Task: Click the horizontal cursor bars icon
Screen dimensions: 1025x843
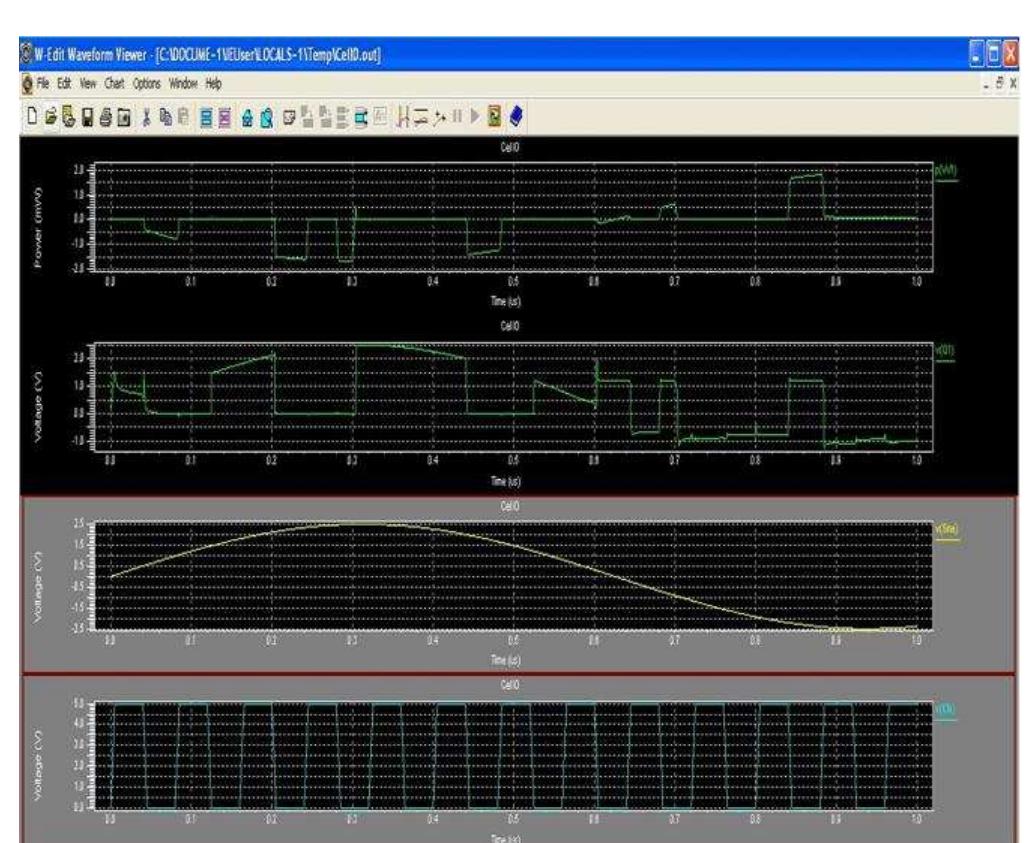Action: tap(421, 118)
